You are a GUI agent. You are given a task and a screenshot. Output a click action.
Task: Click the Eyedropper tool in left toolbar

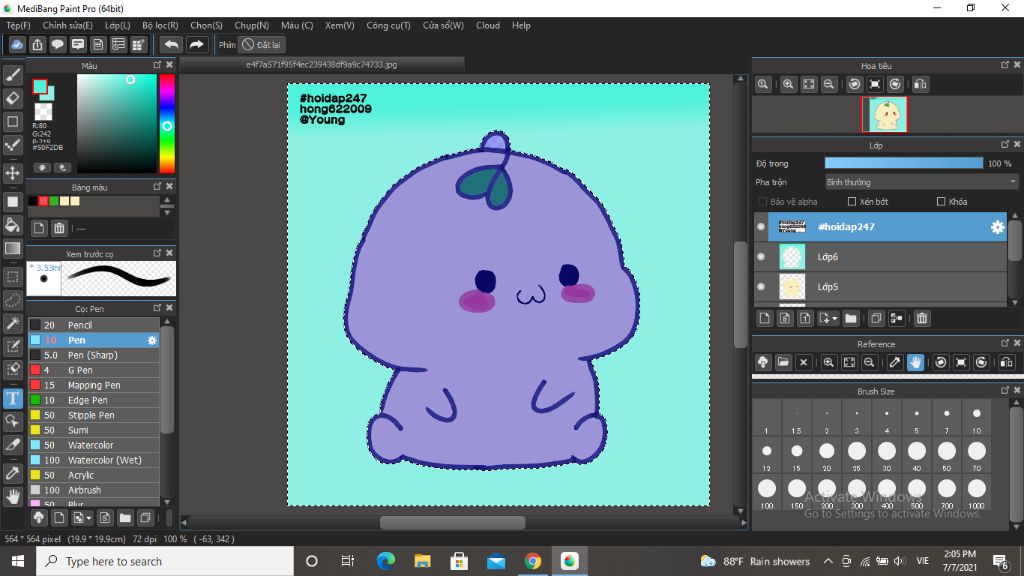tap(13, 472)
